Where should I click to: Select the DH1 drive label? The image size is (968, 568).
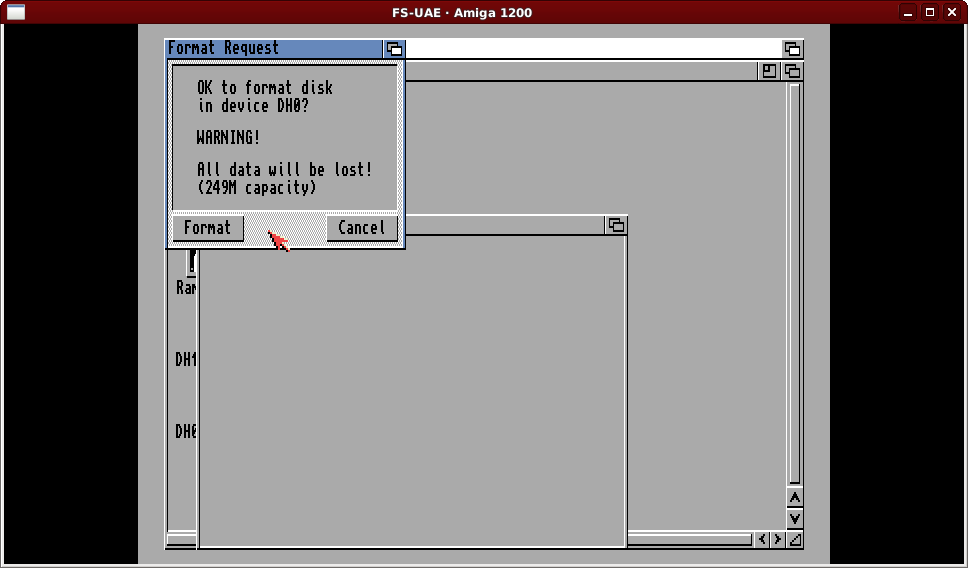[x=185, y=360]
